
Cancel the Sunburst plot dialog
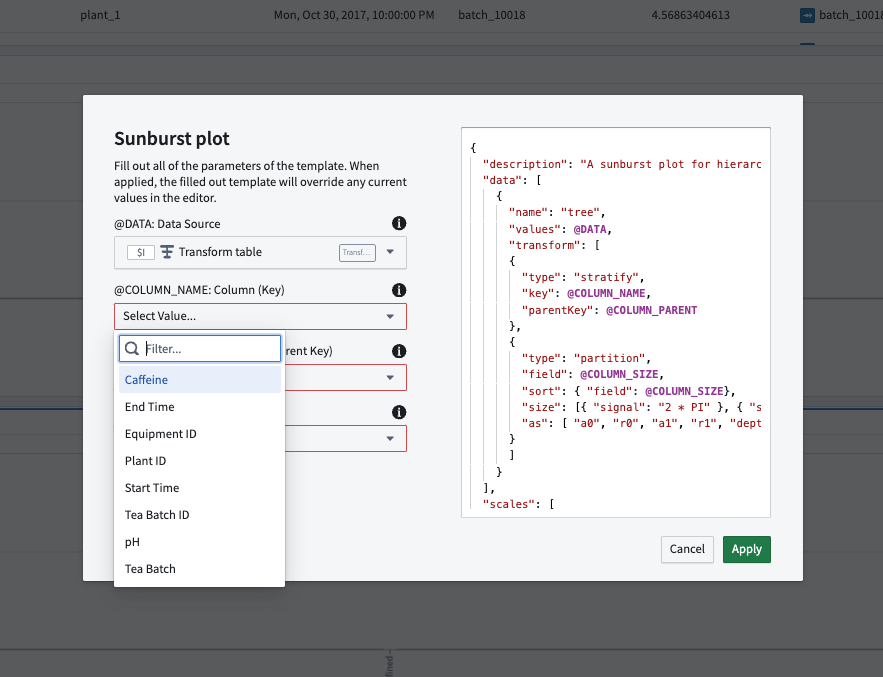[x=687, y=549]
